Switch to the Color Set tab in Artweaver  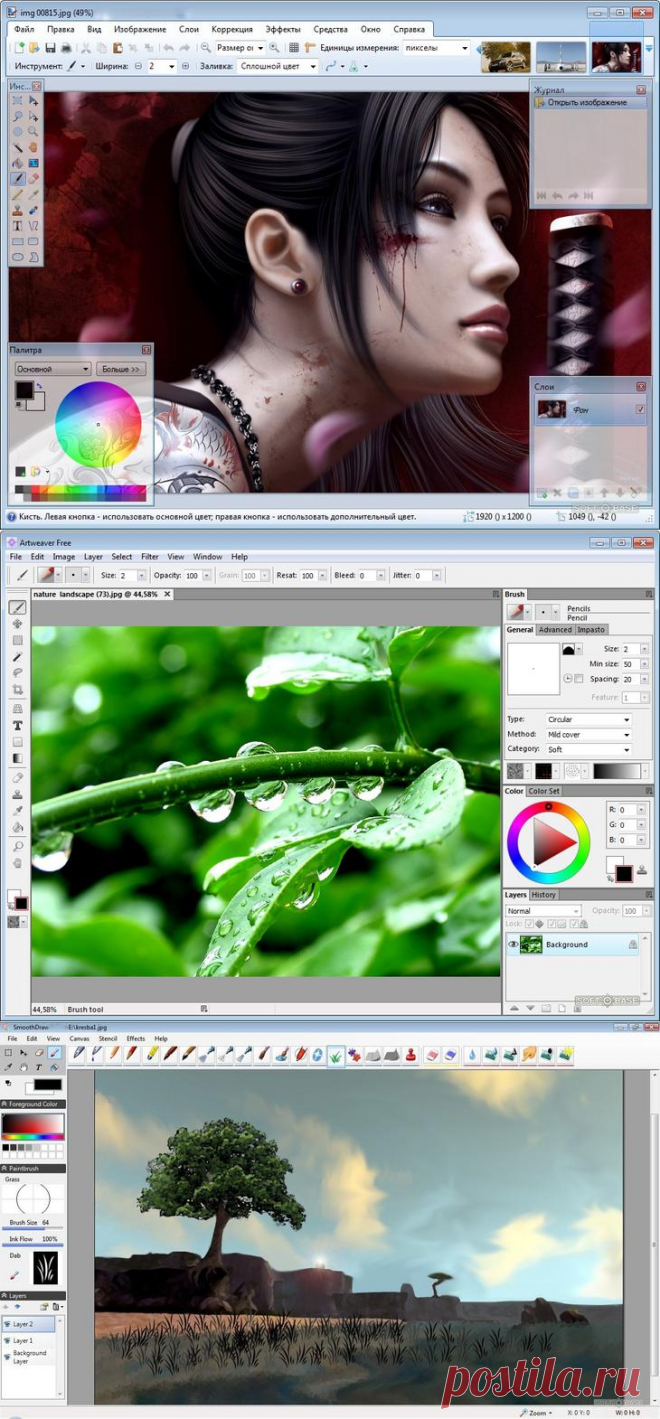[x=545, y=791]
